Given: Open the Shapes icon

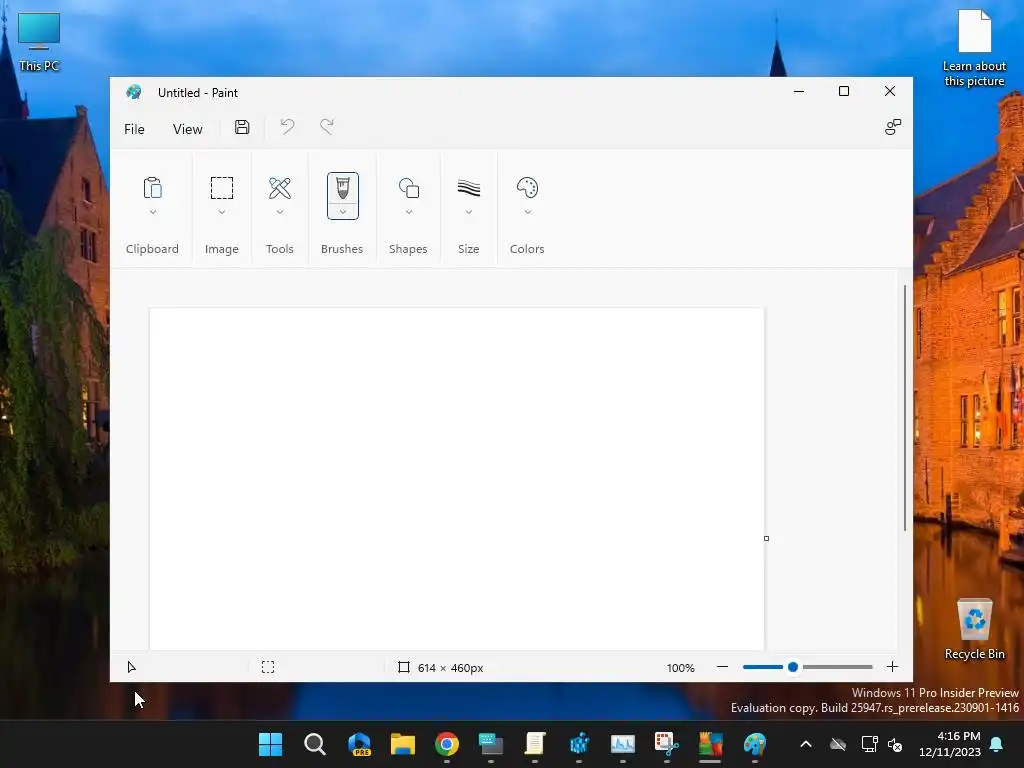Looking at the screenshot, I should (x=409, y=188).
